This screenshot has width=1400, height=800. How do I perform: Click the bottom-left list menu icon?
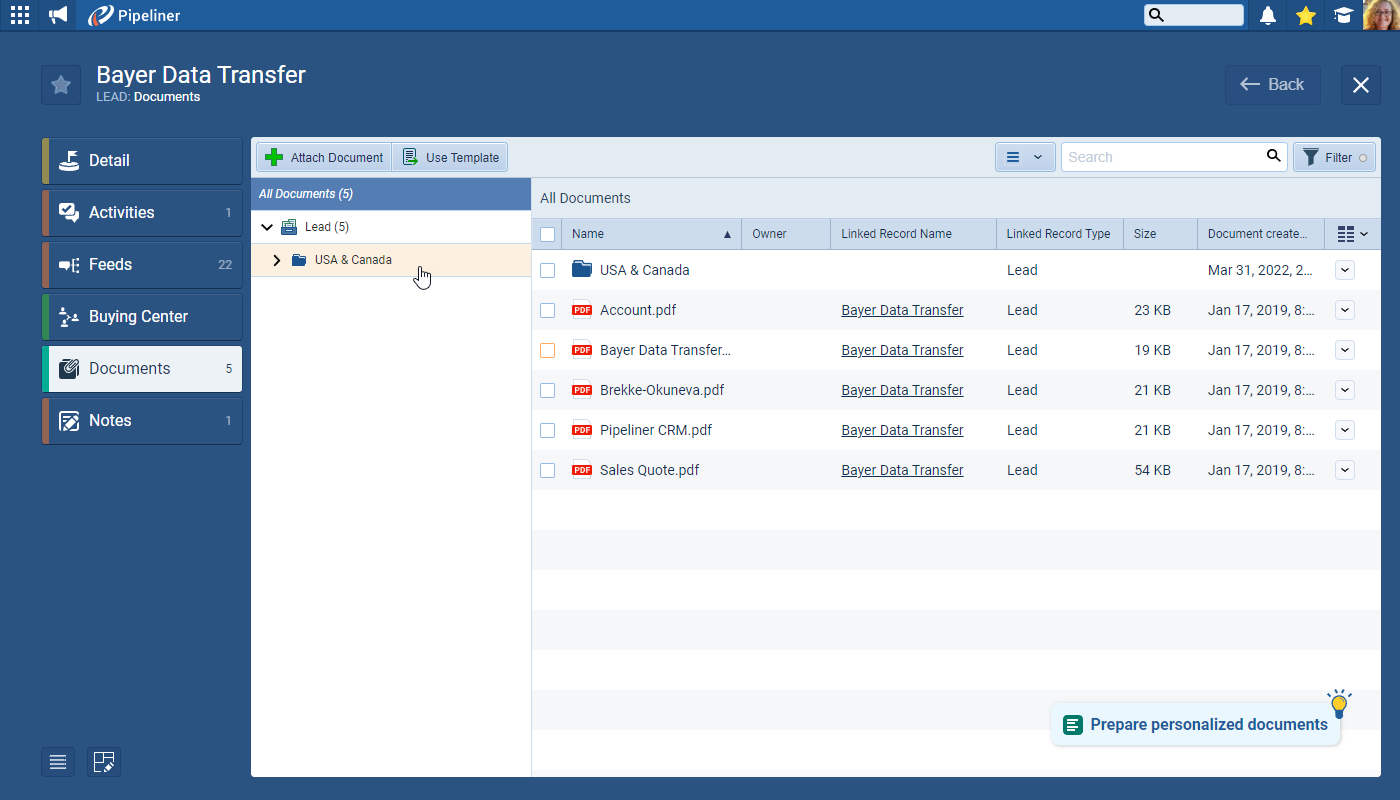tap(58, 762)
